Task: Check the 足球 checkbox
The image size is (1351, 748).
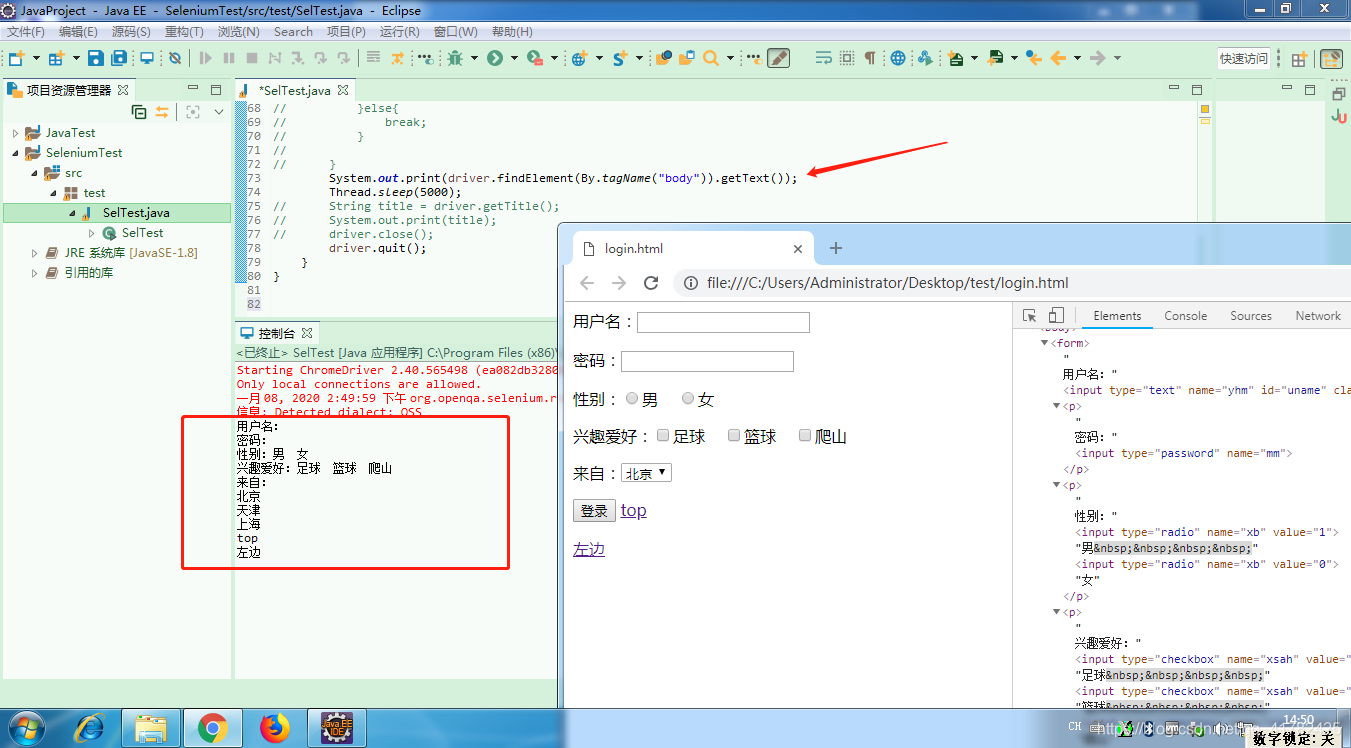Action: pos(663,435)
